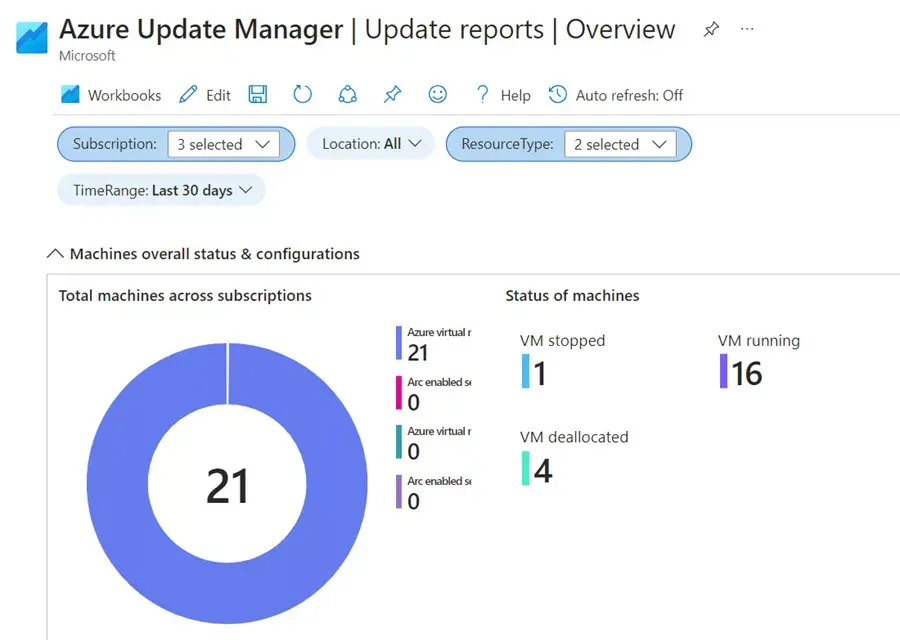The image size is (900, 640).
Task: Click the toolbar pin to dashboard icon
Action: tap(393, 94)
